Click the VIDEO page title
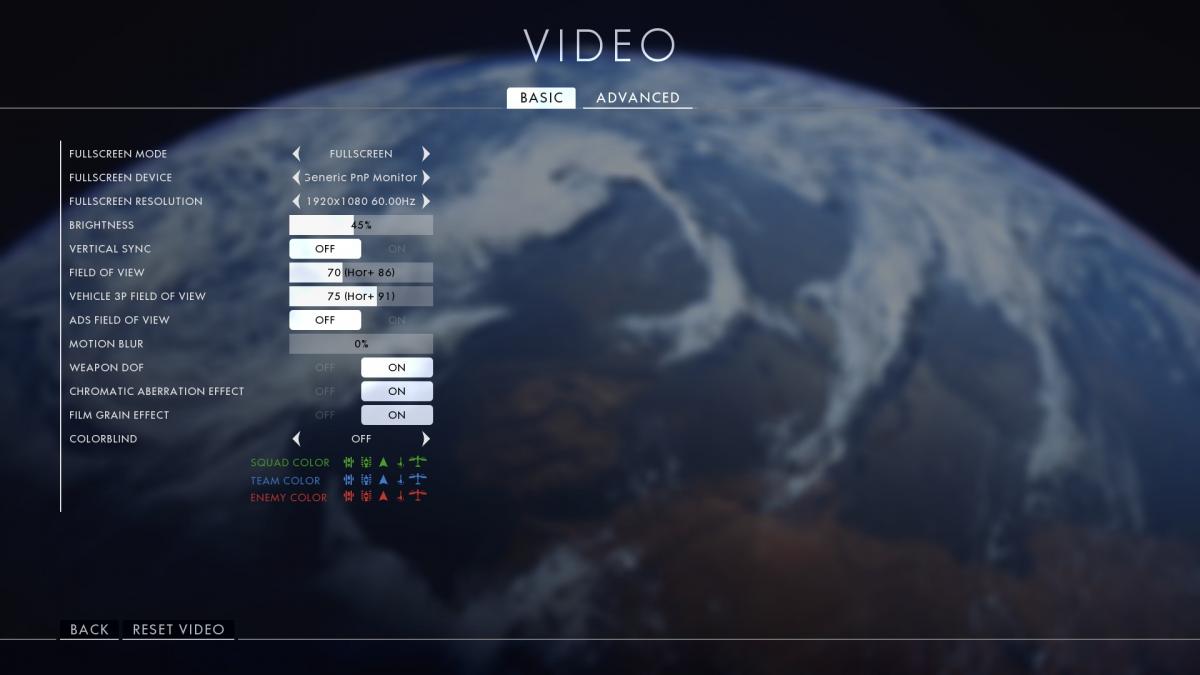 (600, 46)
